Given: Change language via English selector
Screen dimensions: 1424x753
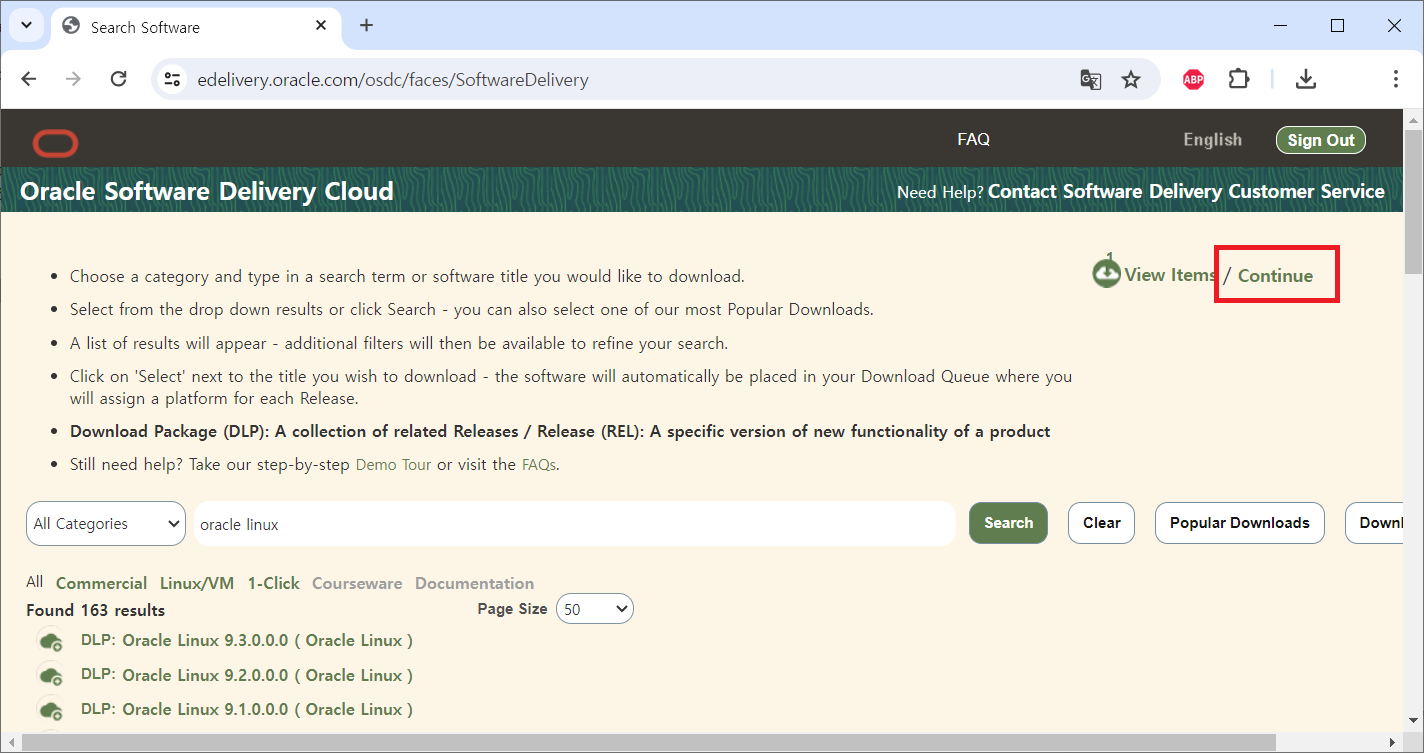Looking at the screenshot, I should pos(1212,140).
